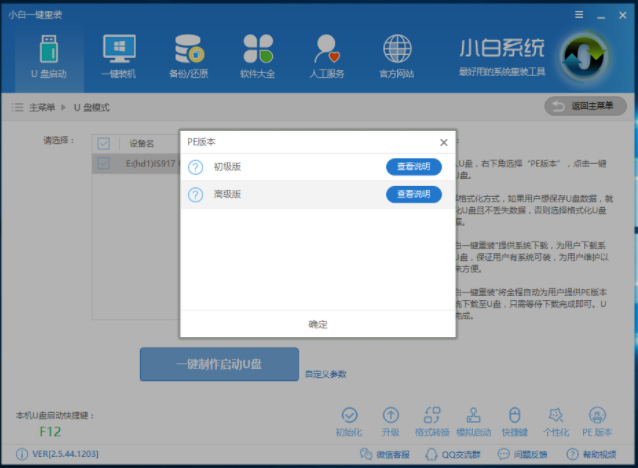Open the U盘启动 tab
The height and width of the screenshot is (468, 638).
[x=49, y=57]
